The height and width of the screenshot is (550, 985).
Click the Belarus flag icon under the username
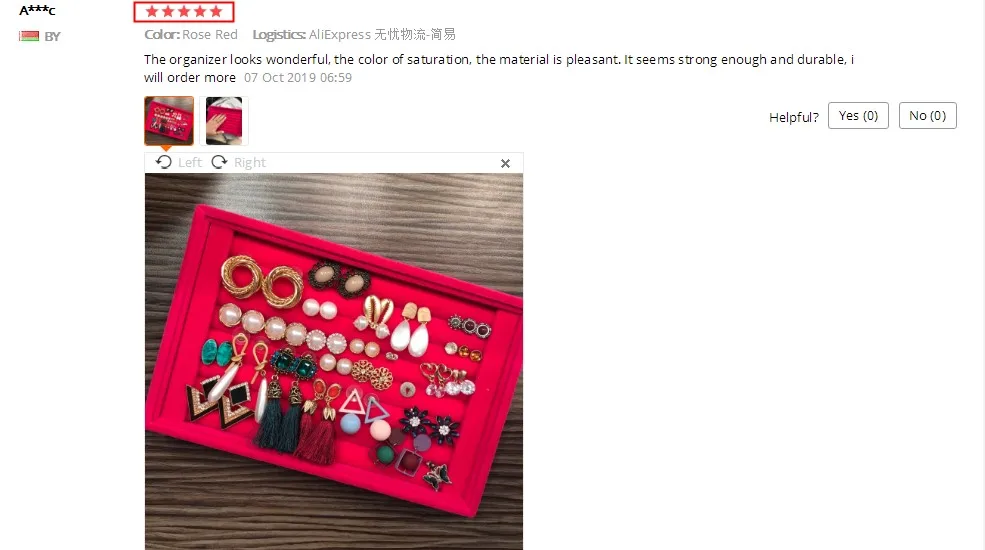tap(29, 36)
